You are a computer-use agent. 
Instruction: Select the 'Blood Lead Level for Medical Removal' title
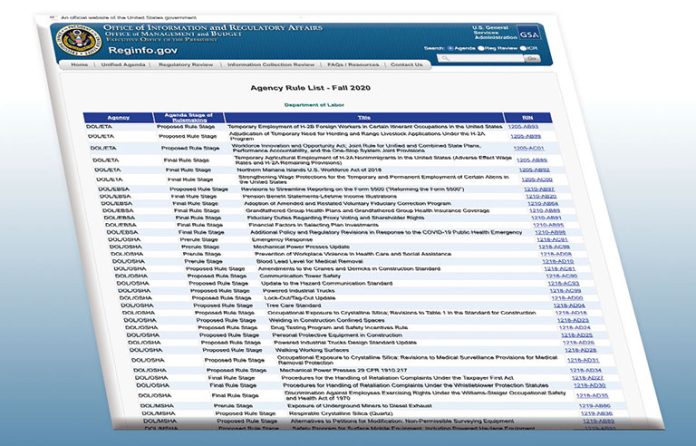point(309,261)
